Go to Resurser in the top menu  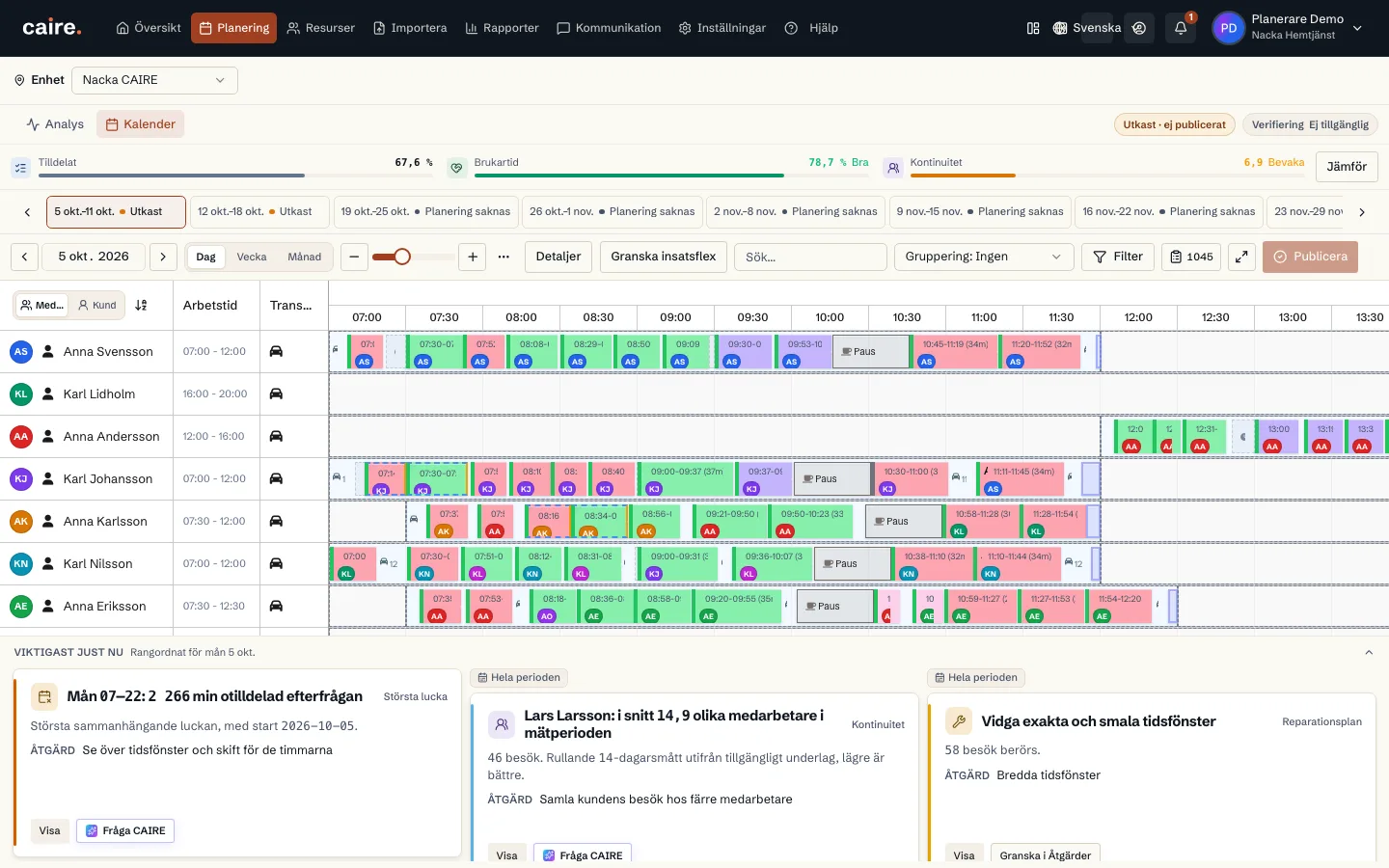[321, 28]
